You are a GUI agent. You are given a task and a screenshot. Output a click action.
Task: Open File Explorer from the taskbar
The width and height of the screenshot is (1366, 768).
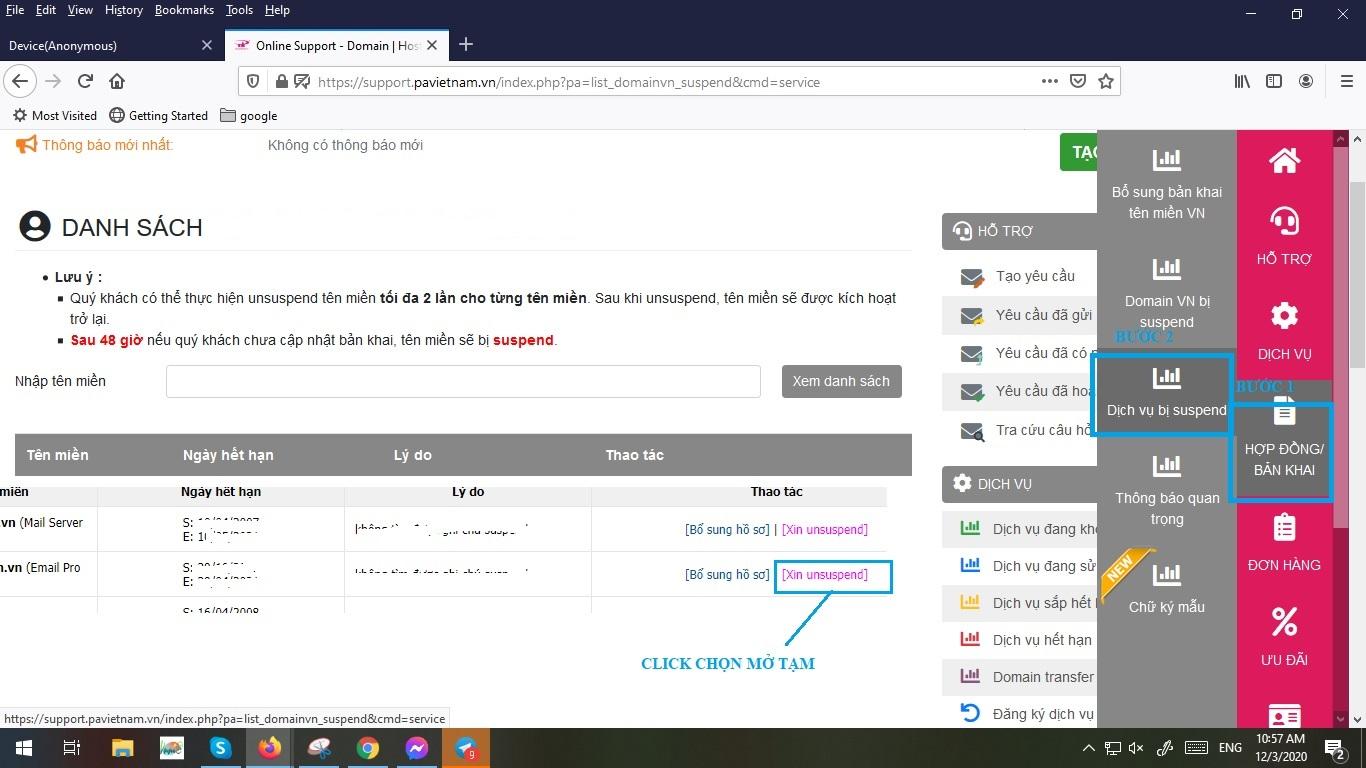122,748
